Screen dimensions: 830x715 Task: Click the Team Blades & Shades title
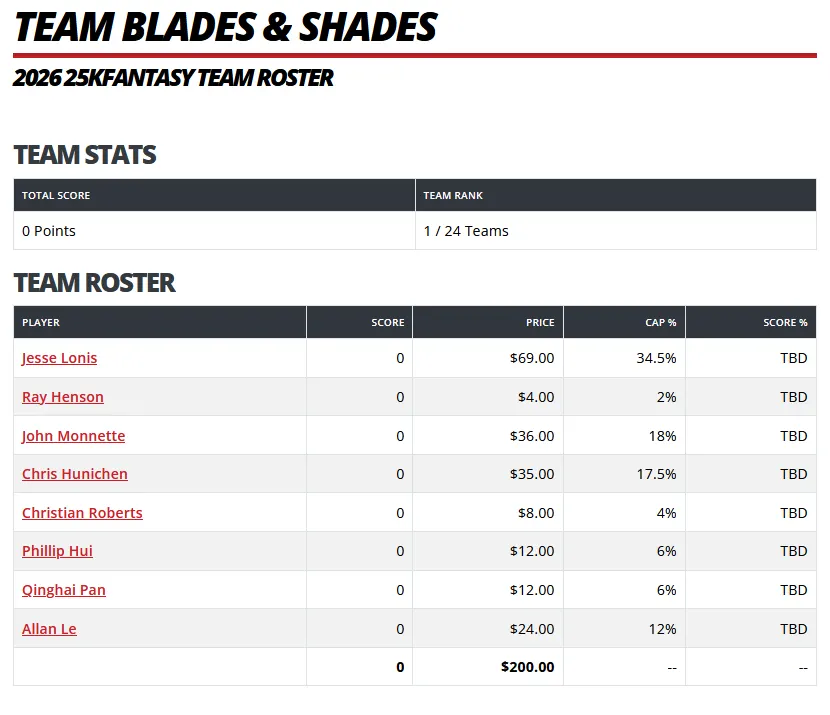click(x=226, y=26)
